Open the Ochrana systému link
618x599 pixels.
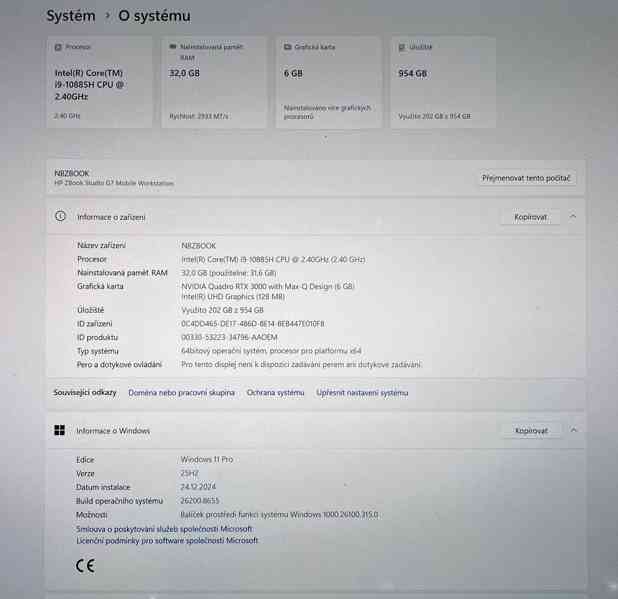click(x=275, y=393)
